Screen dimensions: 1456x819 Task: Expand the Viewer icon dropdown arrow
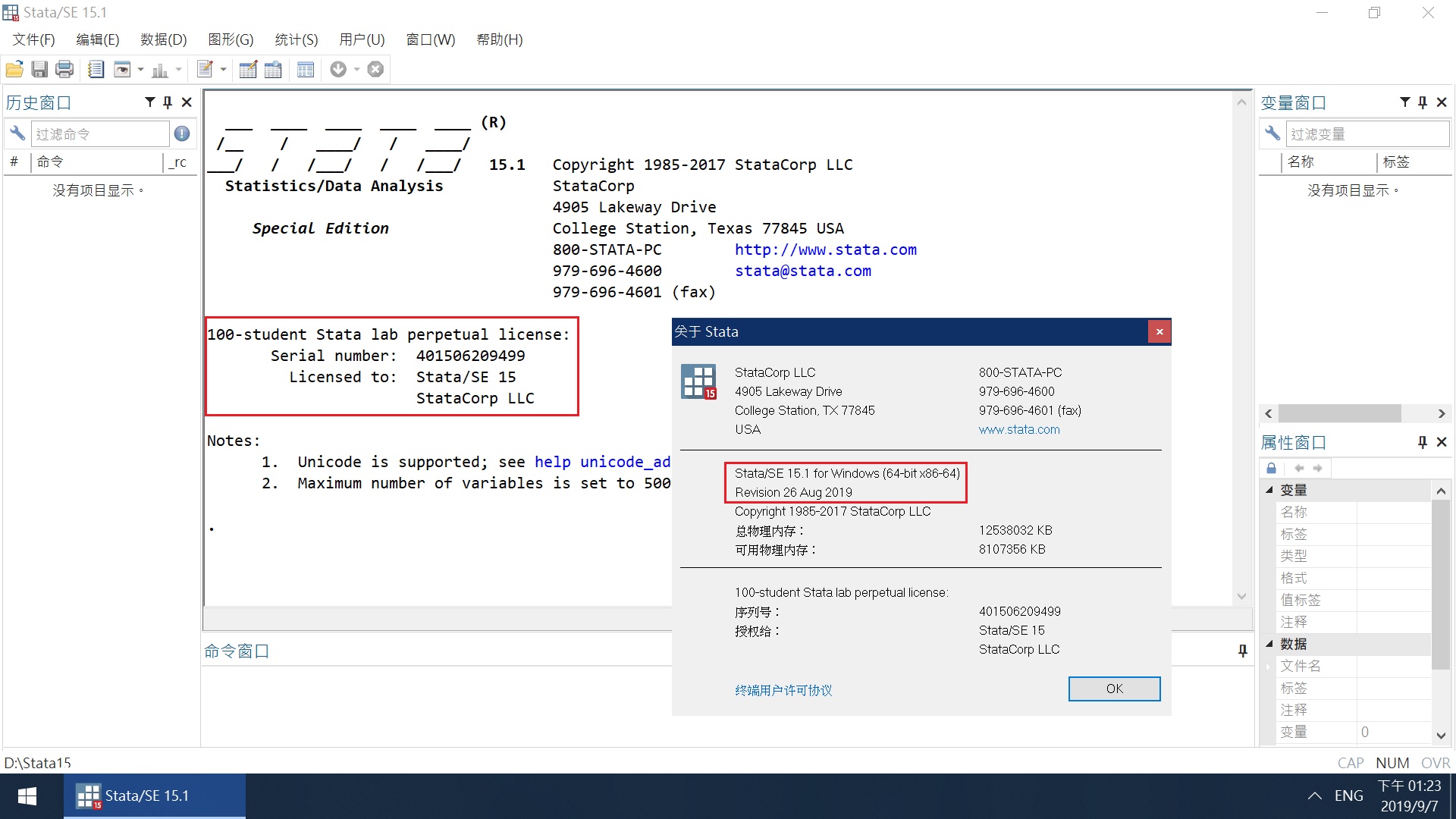(x=141, y=70)
